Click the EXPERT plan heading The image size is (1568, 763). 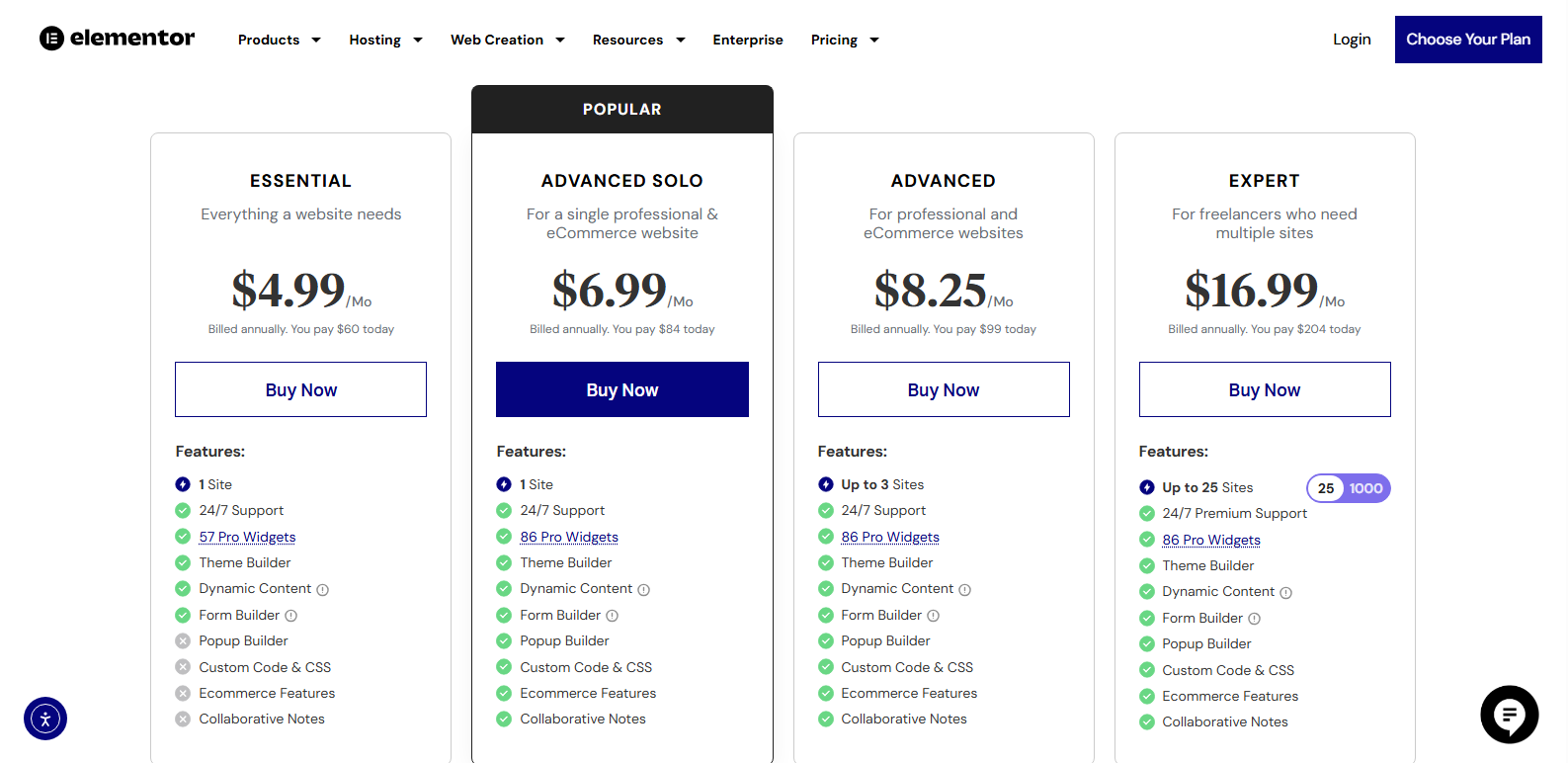point(1265,181)
